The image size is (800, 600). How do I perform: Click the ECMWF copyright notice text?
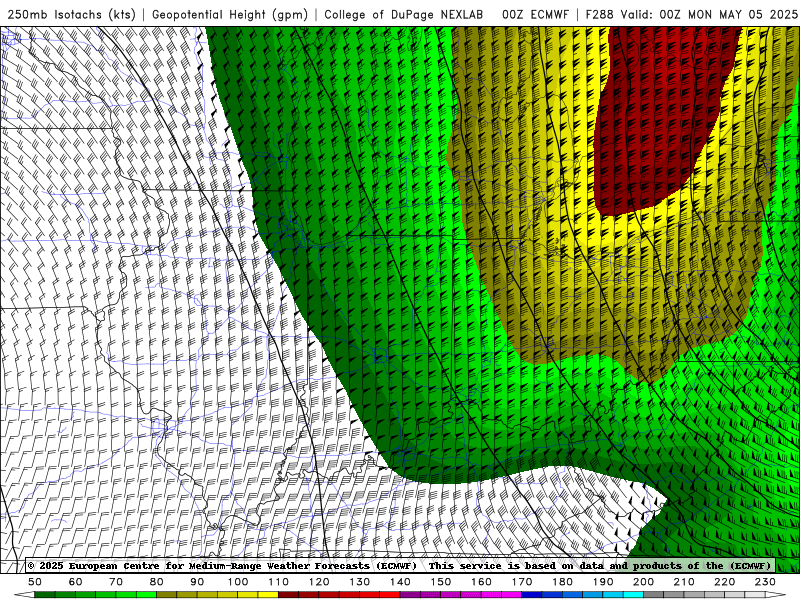[222, 566]
